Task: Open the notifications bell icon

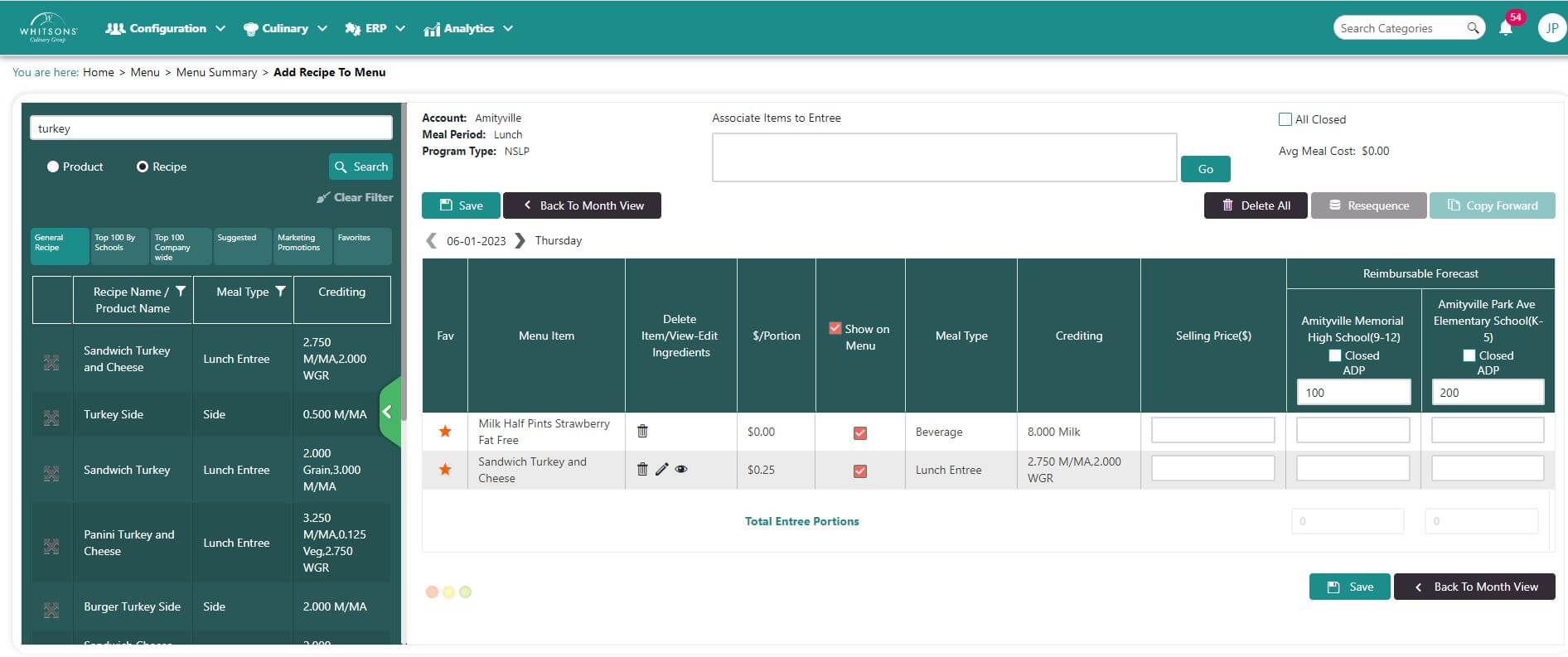Action: (x=1506, y=28)
